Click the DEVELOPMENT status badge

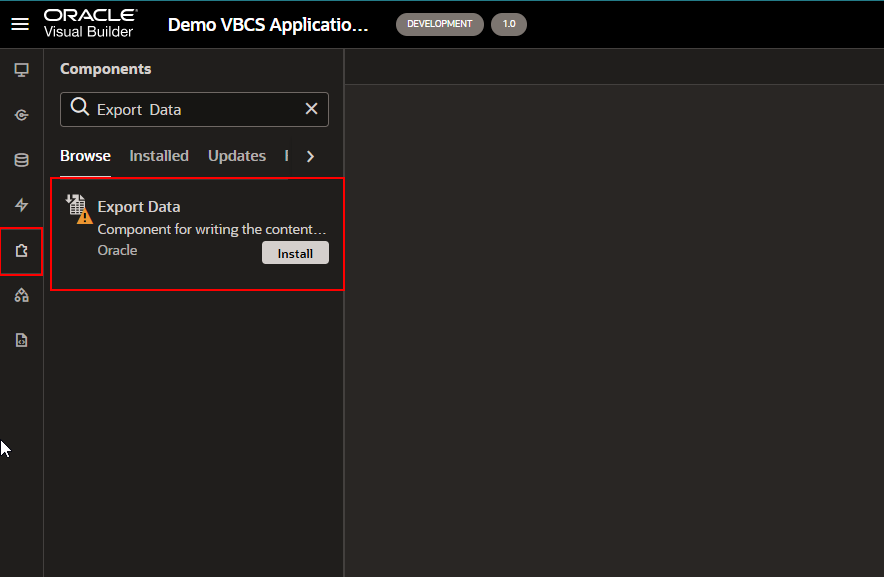coord(440,24)
